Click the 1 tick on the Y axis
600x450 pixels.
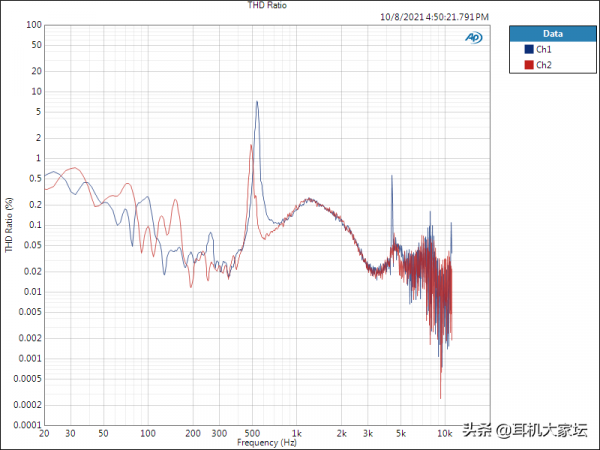(38, 158)
